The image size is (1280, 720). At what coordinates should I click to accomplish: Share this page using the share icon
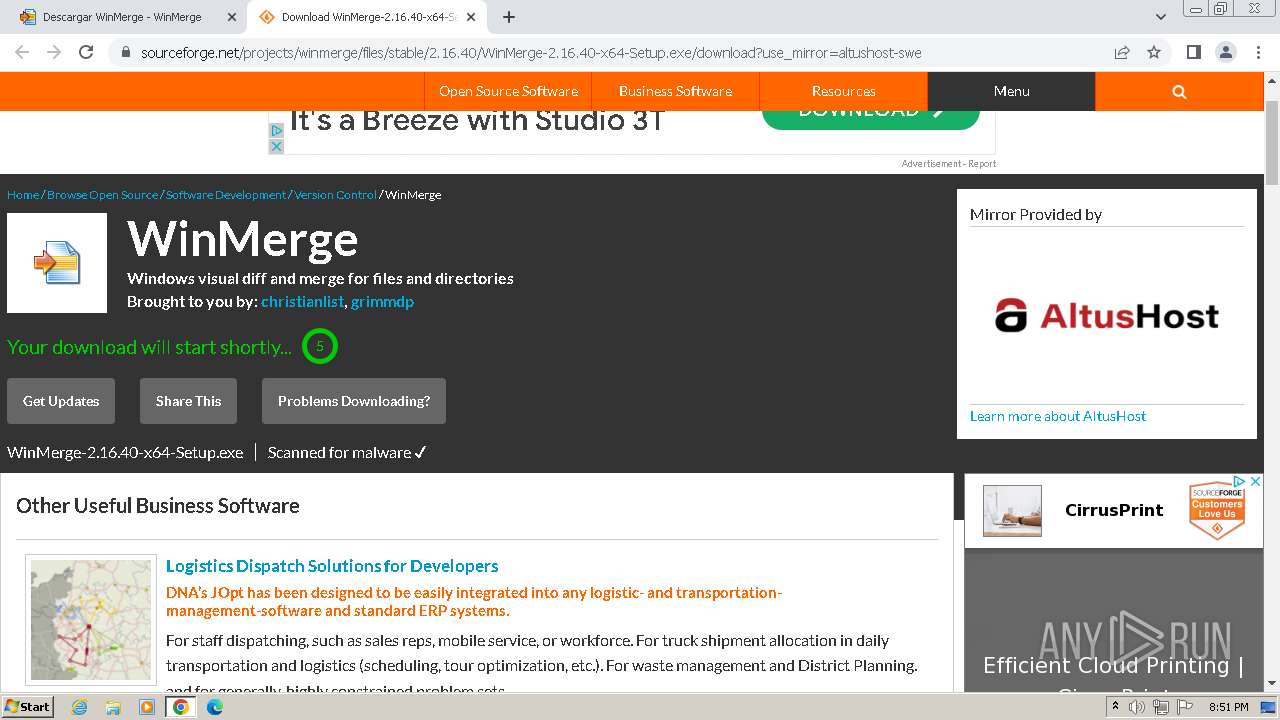tap(1122, 52)
